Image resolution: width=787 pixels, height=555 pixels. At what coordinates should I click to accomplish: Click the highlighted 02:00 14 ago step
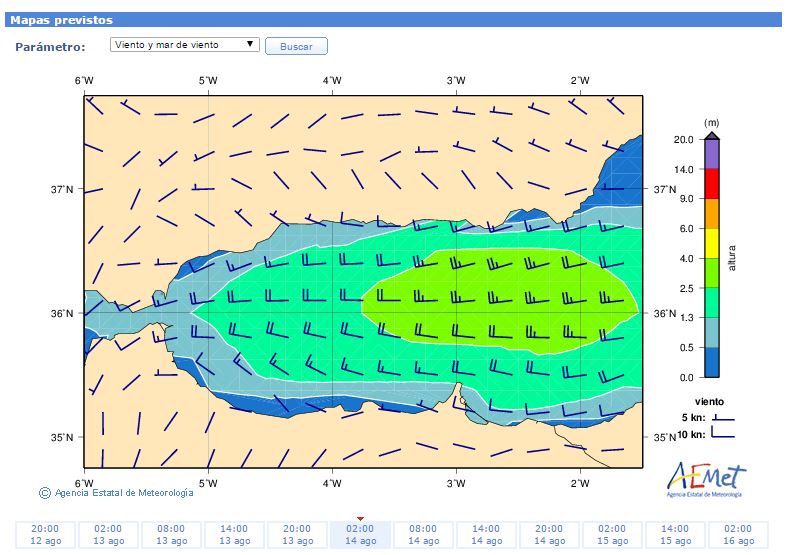(x=360, y=535)
